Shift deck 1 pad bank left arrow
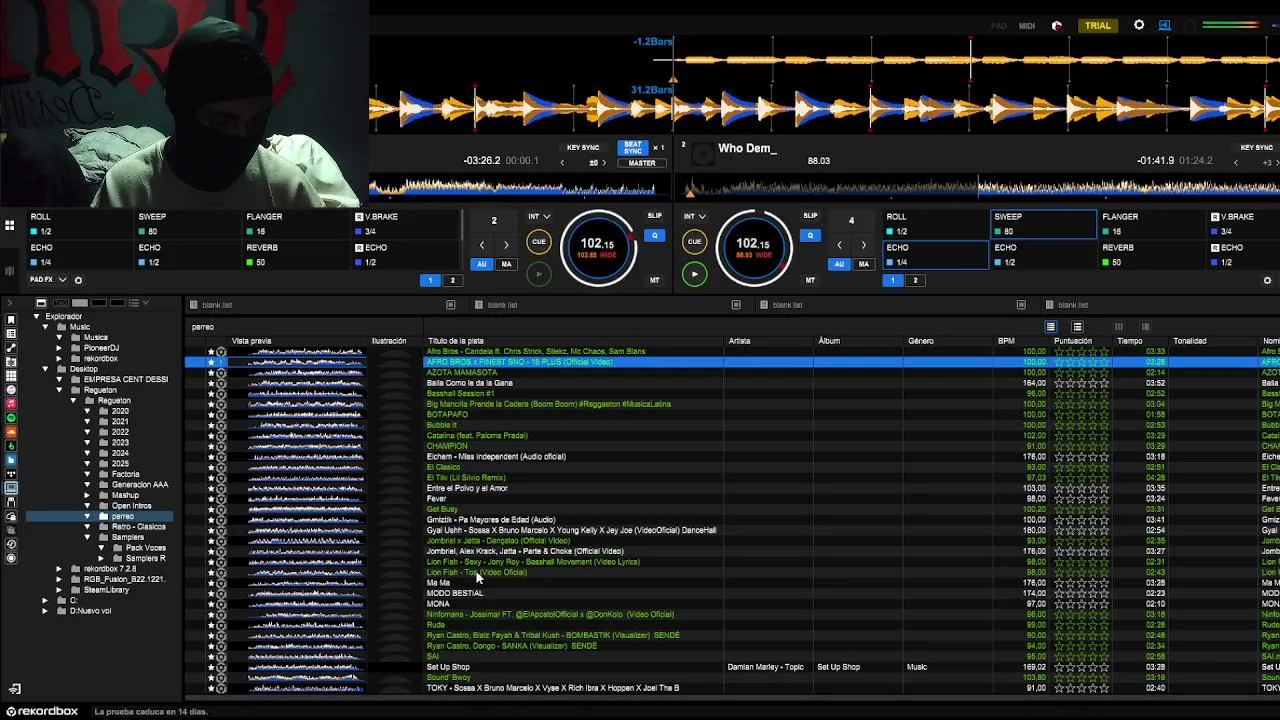This screenshot has width=1280, height=720. 481,245
